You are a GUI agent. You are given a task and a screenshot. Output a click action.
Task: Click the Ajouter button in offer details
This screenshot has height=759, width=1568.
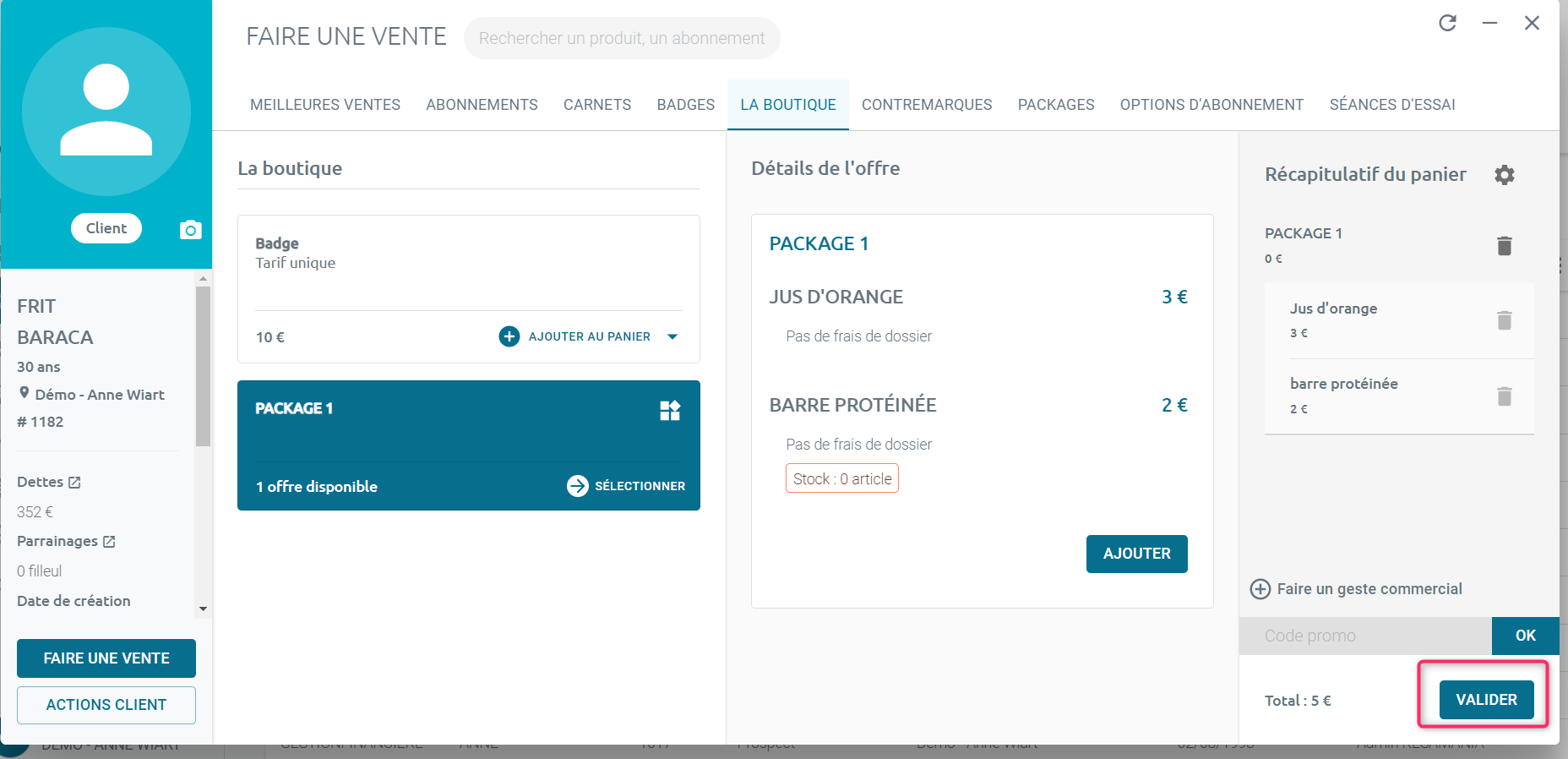[x=1137, y=554]
